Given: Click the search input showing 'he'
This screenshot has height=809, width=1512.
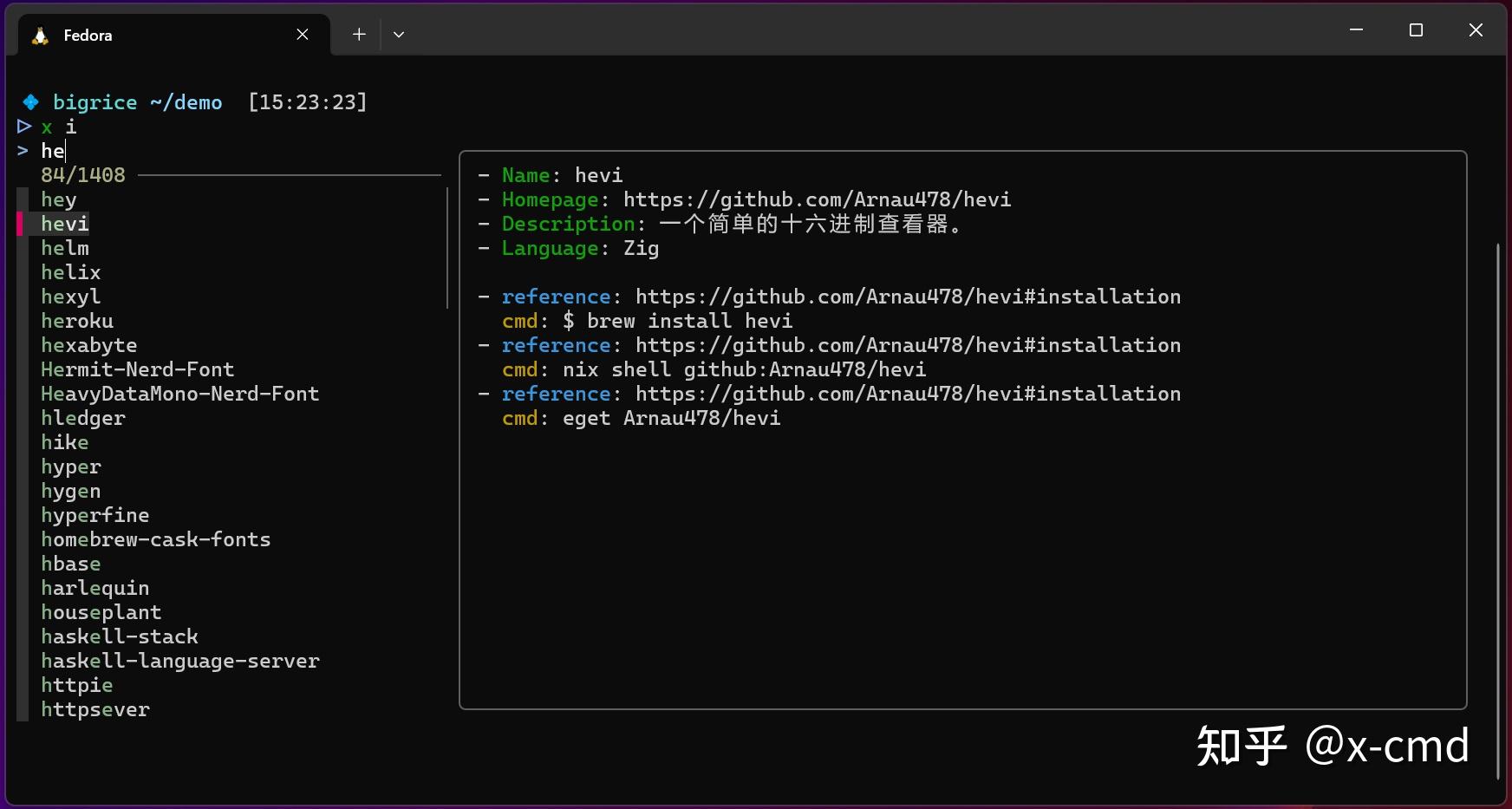Looking at the screenshot, I should coord(52,150).
